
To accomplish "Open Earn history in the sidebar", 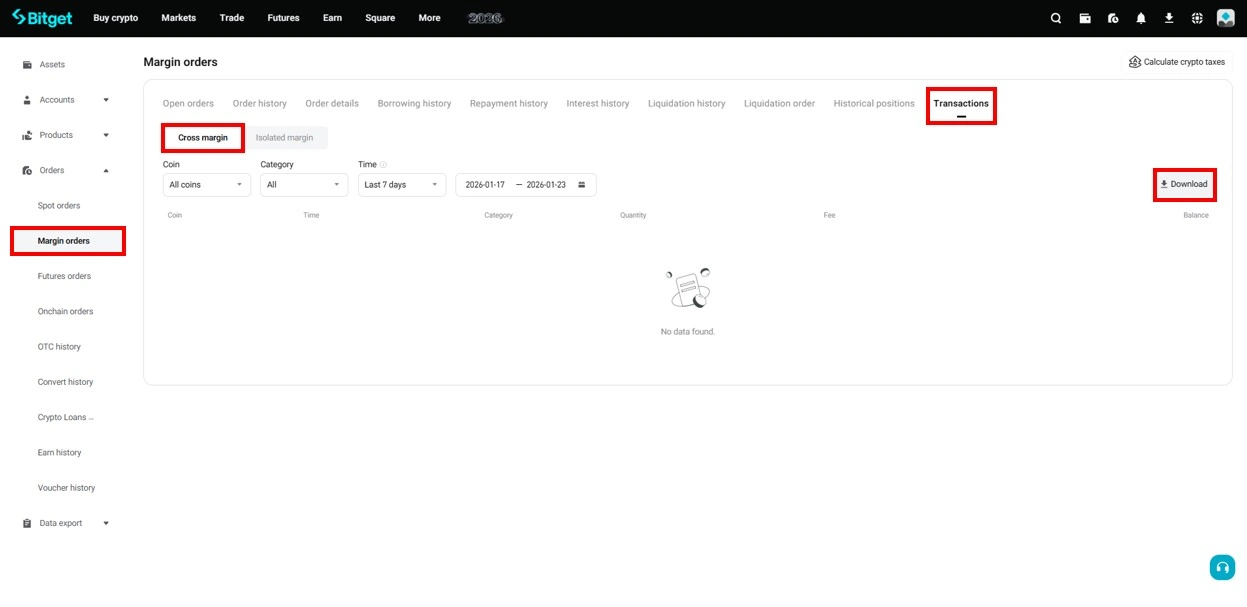I will click(59, 453).
